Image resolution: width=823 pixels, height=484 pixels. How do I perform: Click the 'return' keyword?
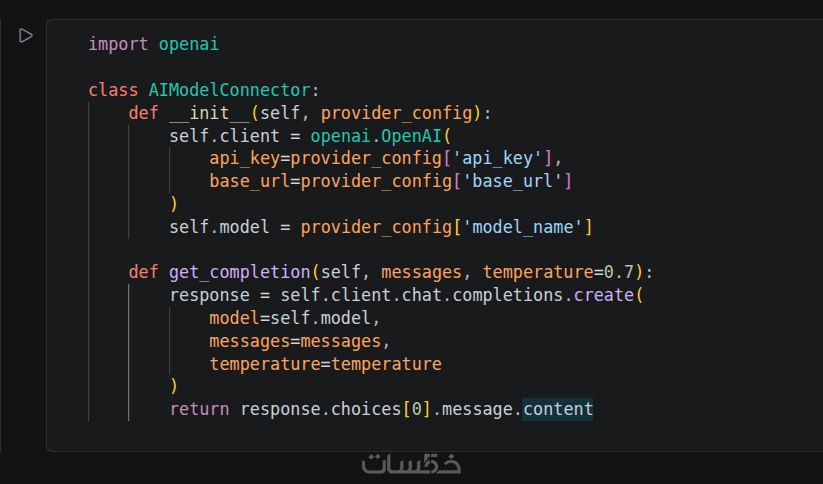click(x=200, y=409)
